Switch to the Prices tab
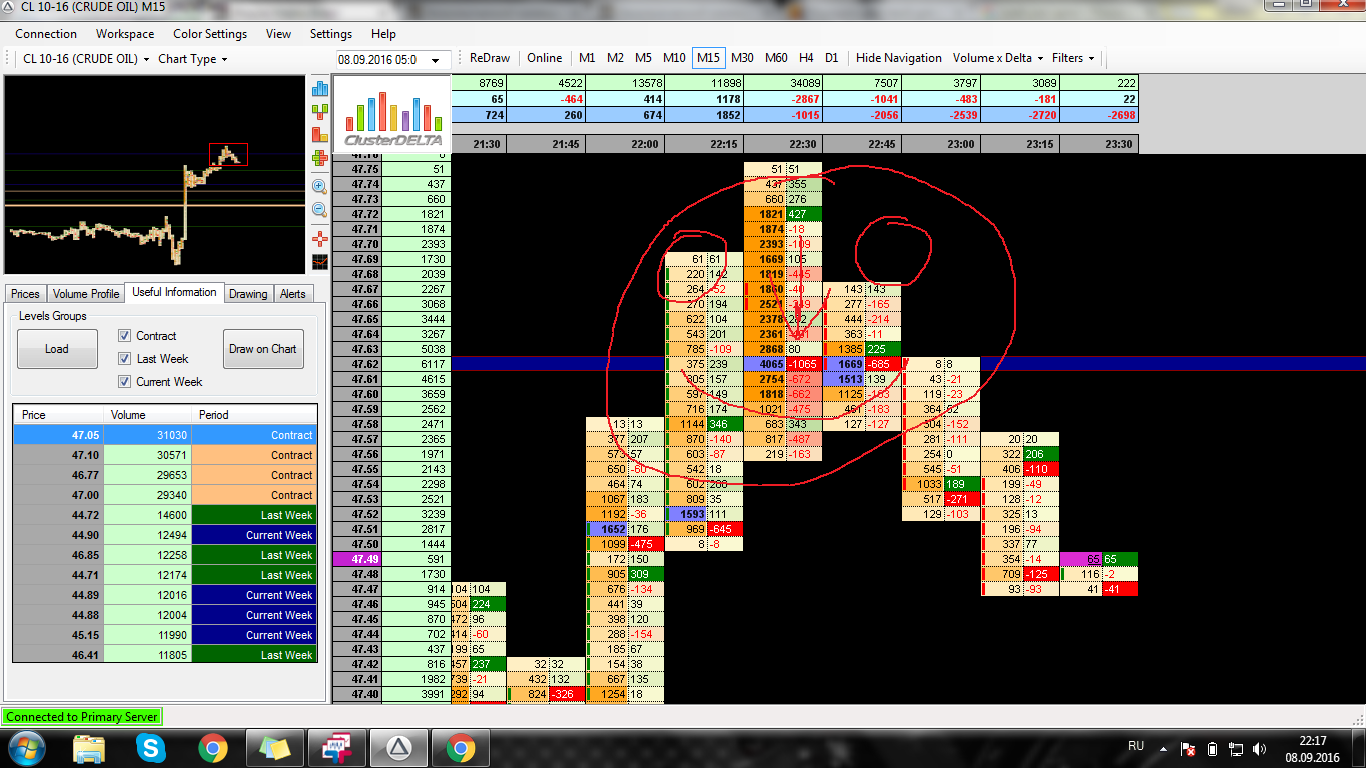This screenshot has width=1366, height=768. (25, 293)
